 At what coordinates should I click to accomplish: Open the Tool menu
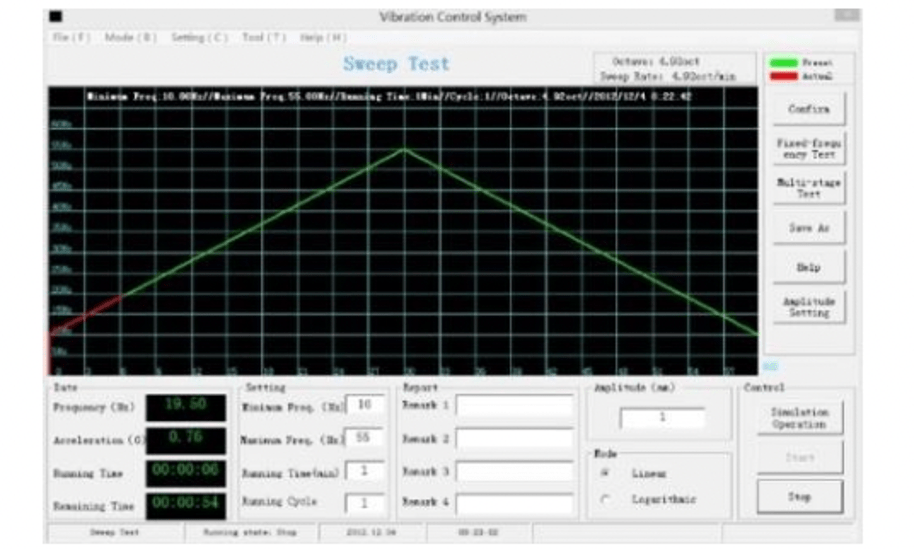coord(264,37)
